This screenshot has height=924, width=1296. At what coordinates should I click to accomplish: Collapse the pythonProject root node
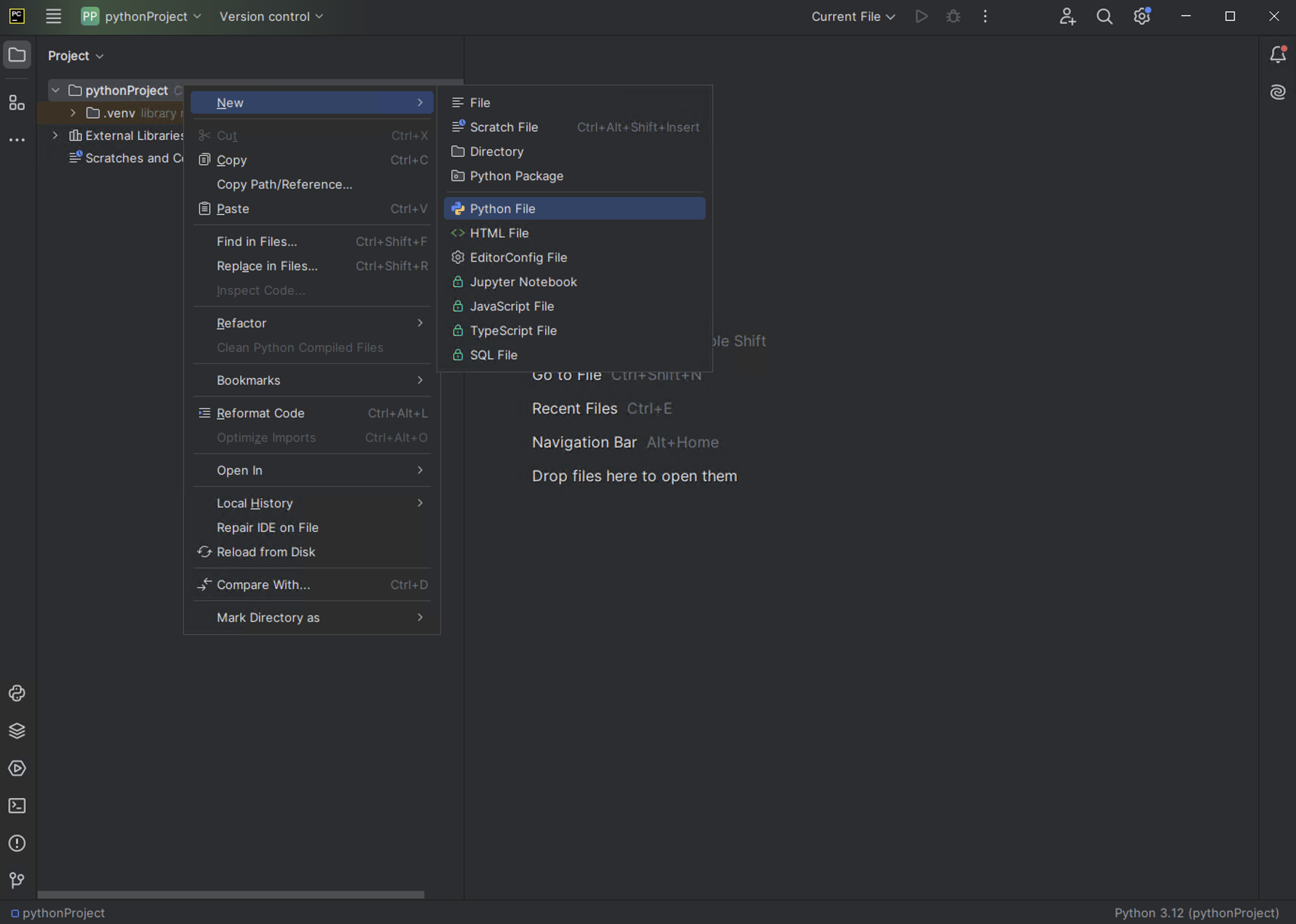pos(55,90)
